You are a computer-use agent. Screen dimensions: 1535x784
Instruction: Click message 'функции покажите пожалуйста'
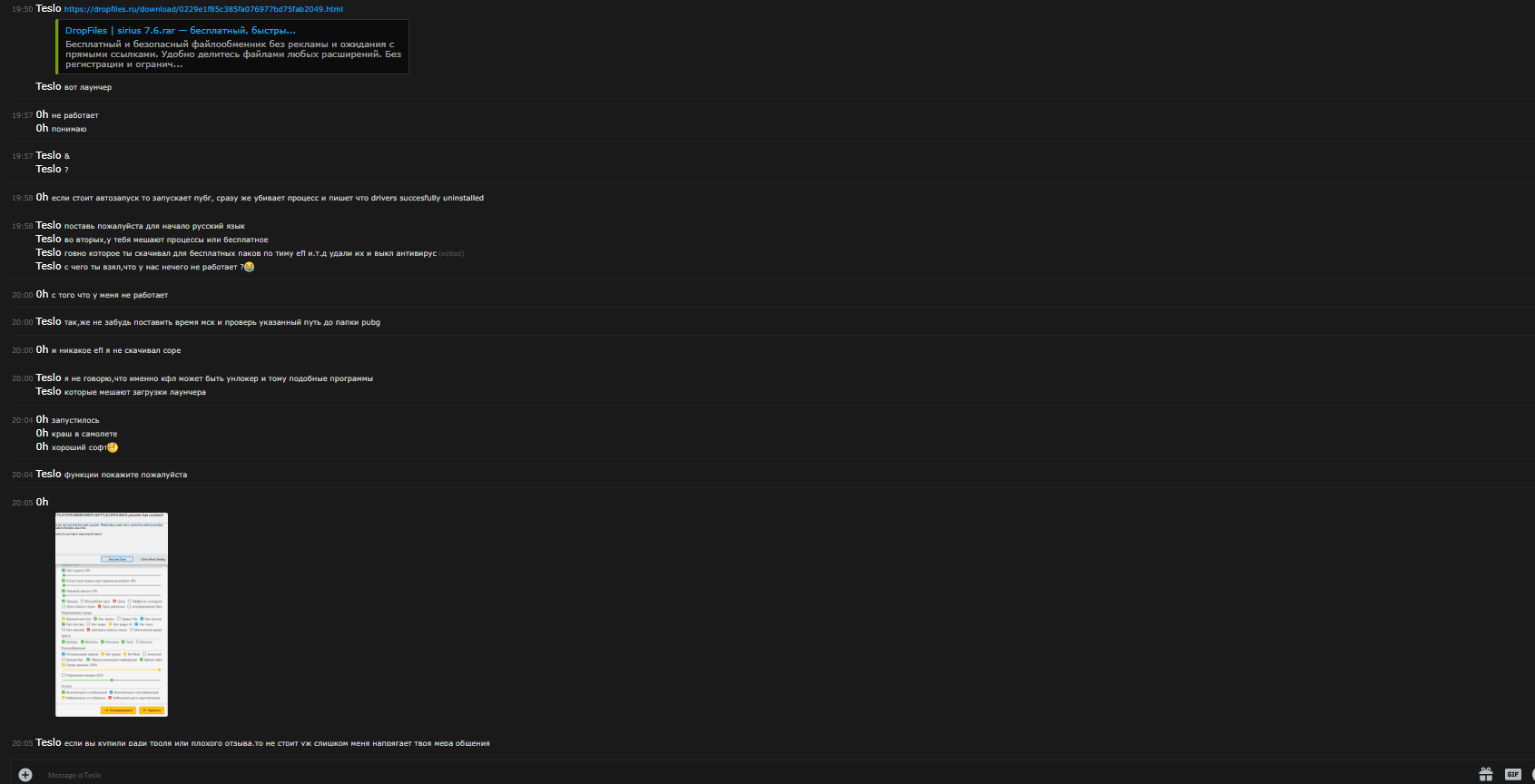(125, 475)
